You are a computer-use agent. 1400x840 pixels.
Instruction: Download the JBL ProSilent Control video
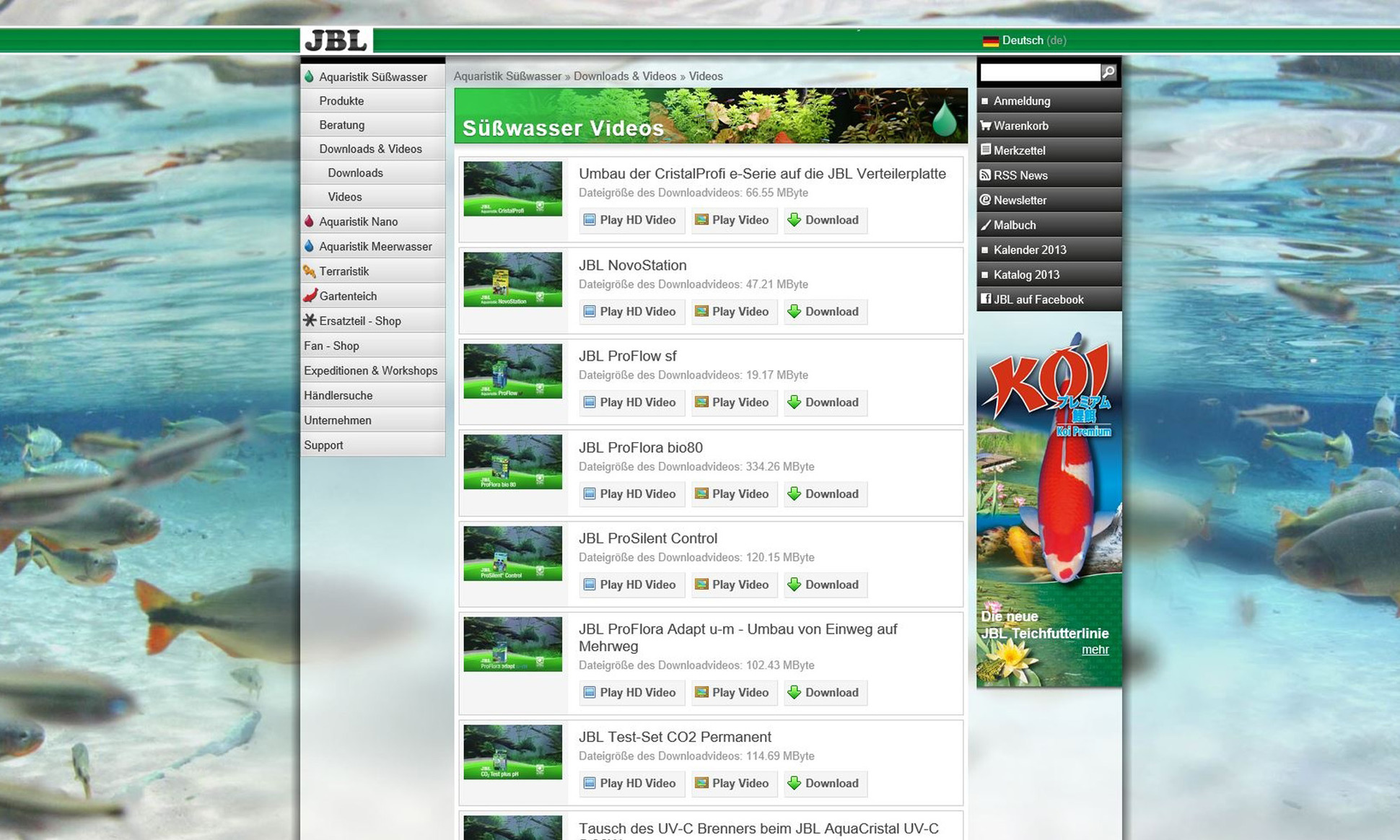click(826, 585)
